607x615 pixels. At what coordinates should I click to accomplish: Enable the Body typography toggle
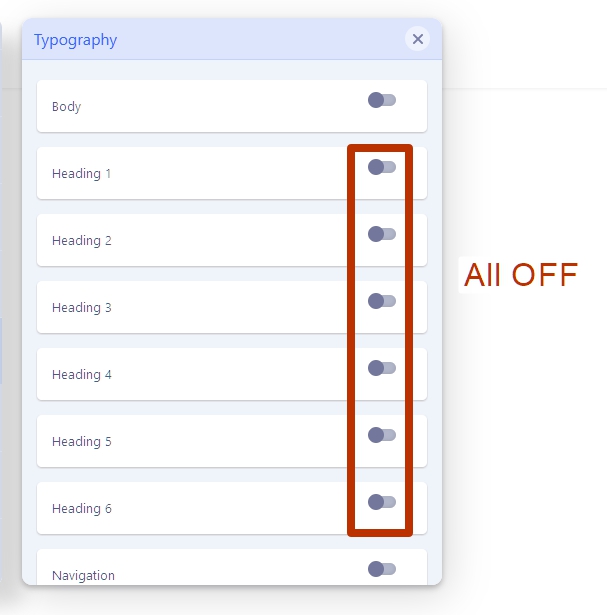pyautogui.click(x=382, y=100)
